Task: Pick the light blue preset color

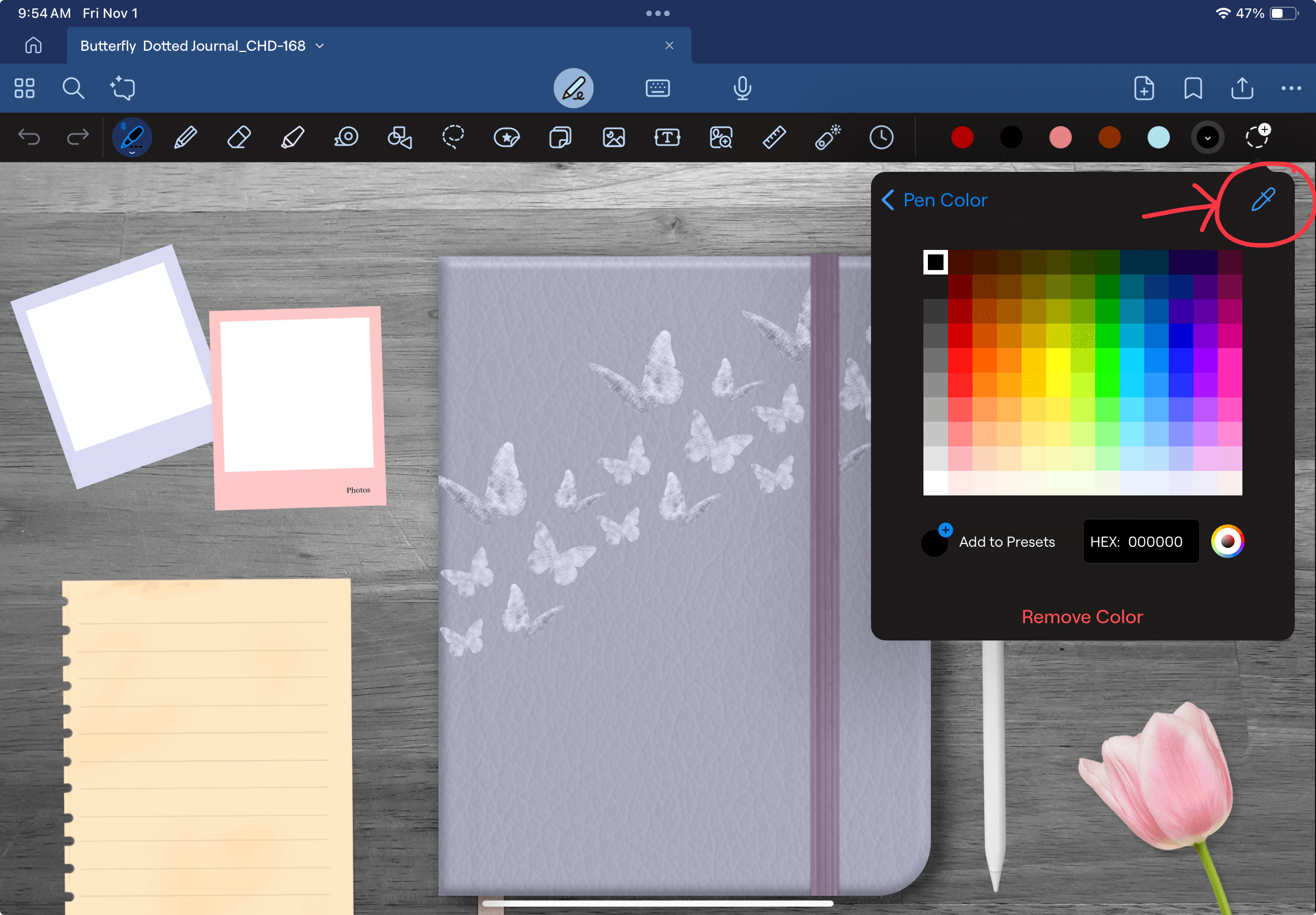Action: [1158, 138]
